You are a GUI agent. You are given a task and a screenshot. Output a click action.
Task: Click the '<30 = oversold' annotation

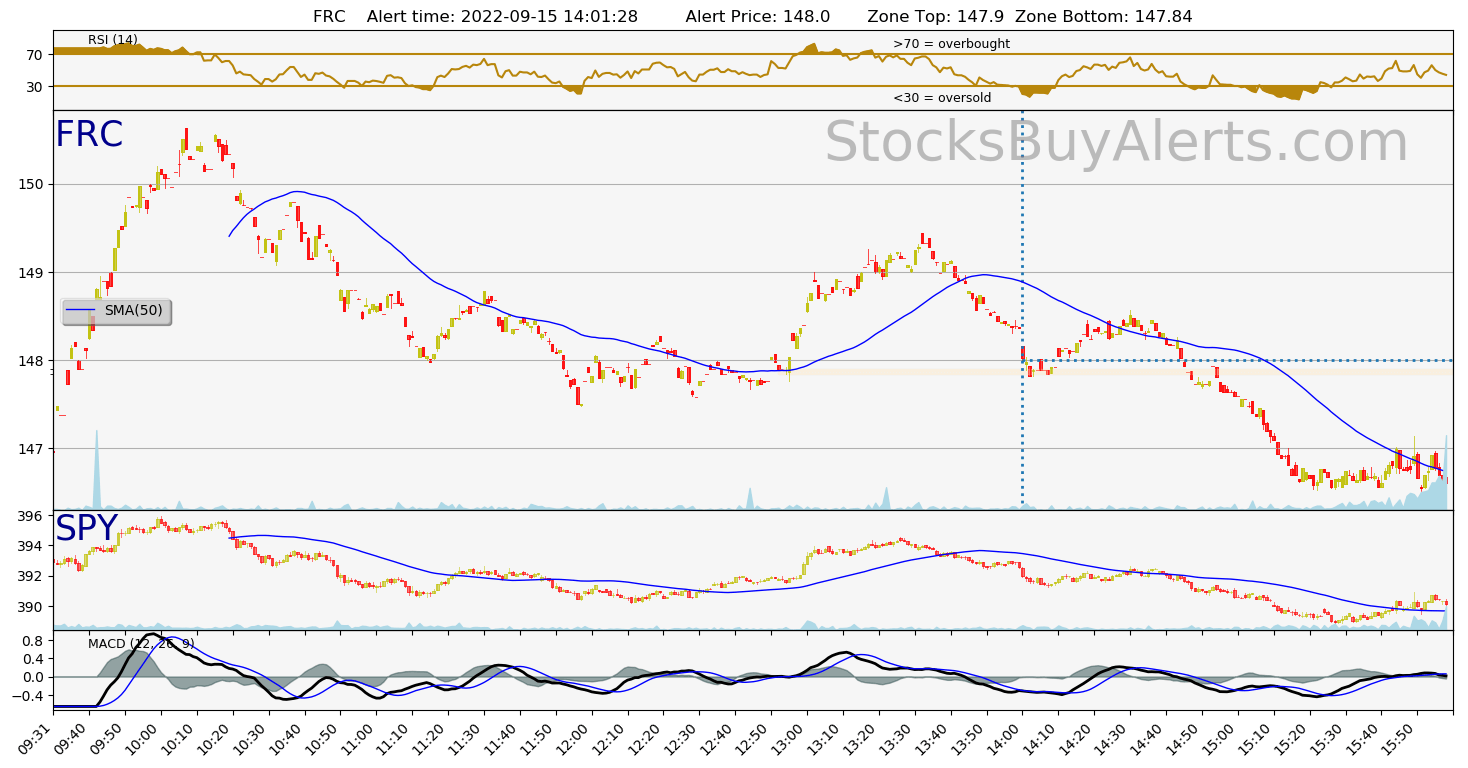click(x=942, y=98)
